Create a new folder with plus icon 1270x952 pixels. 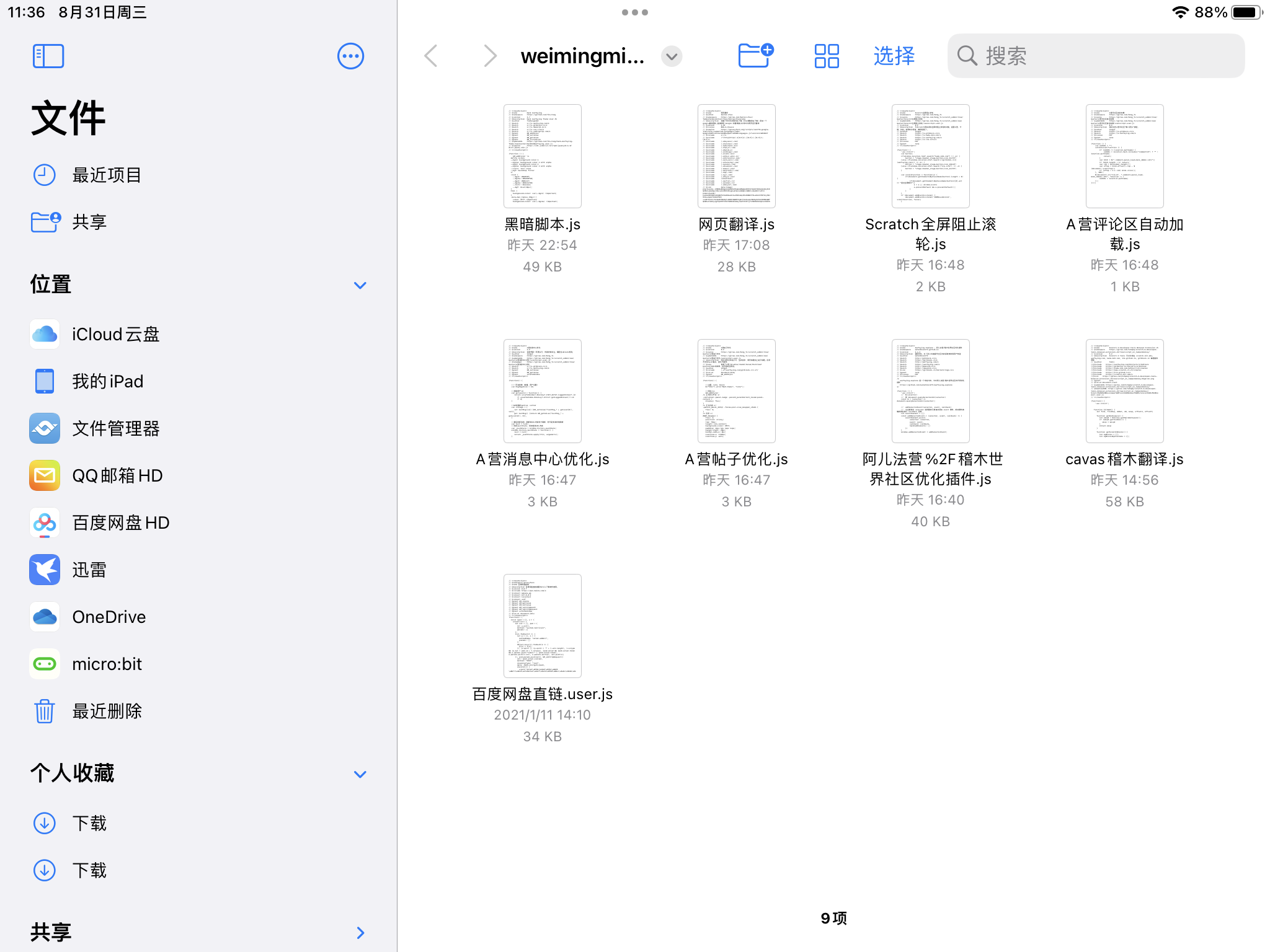click(756, 56)
